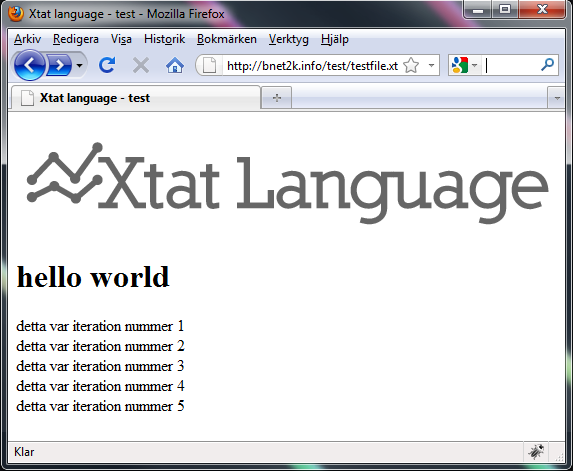The height and width of the screenshot is (471, 573).
Task: Open the back/forward history dropdown arrow
Action: tap(79, 66)
